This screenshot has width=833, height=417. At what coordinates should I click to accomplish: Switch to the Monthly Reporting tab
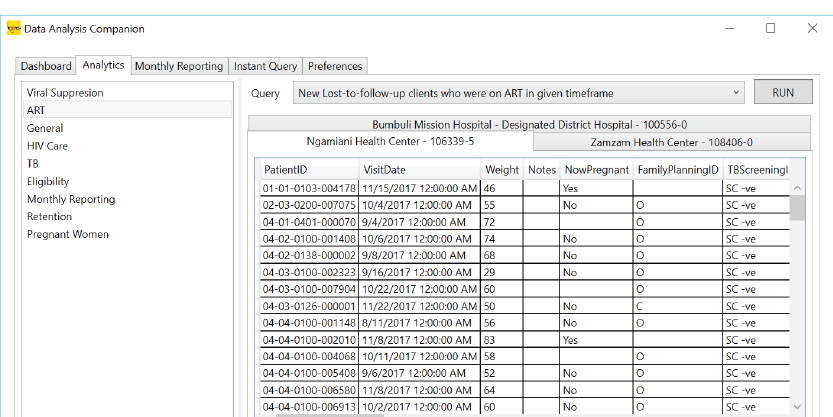(x=179, y=66)
